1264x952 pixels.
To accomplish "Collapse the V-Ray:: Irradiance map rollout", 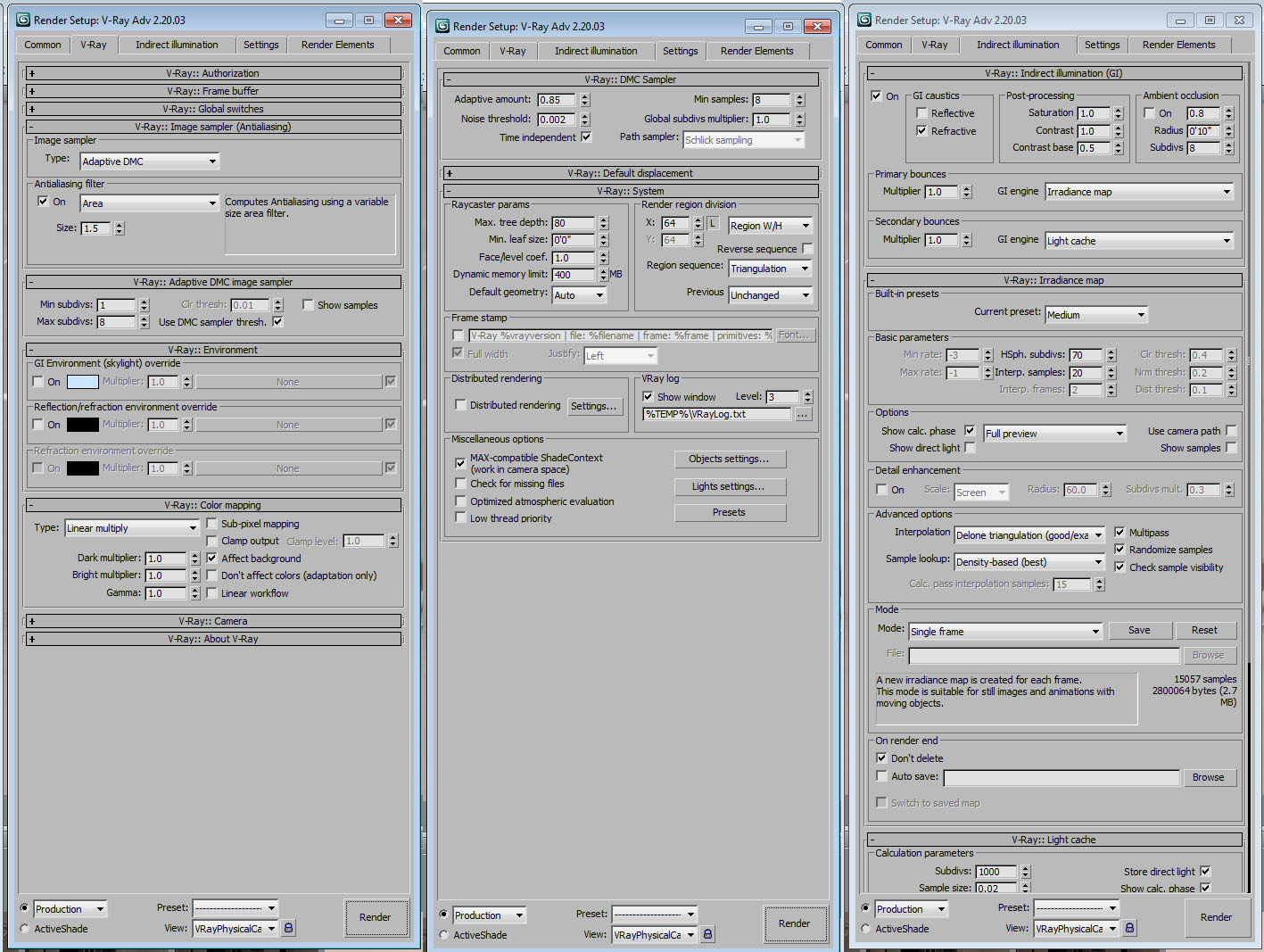I will click(1054, 280).
